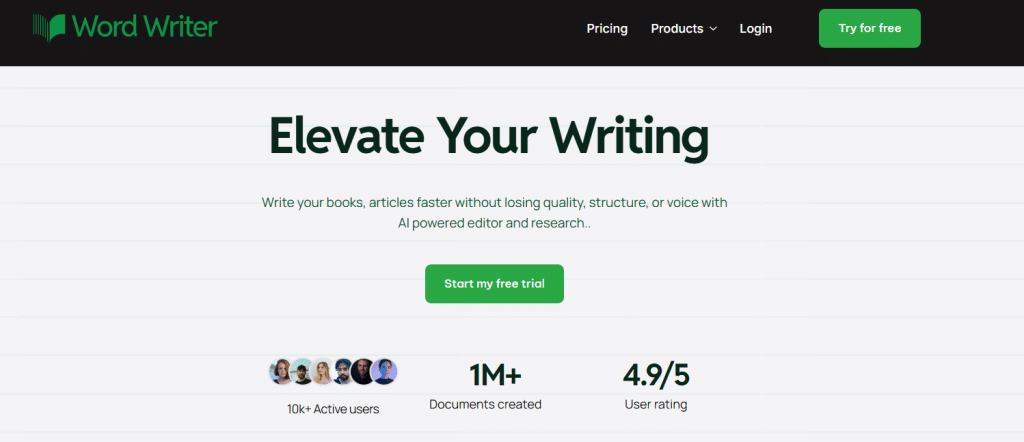Click the Try for free button
Screen dimensions: 1024x442
(x=869, y=28)
